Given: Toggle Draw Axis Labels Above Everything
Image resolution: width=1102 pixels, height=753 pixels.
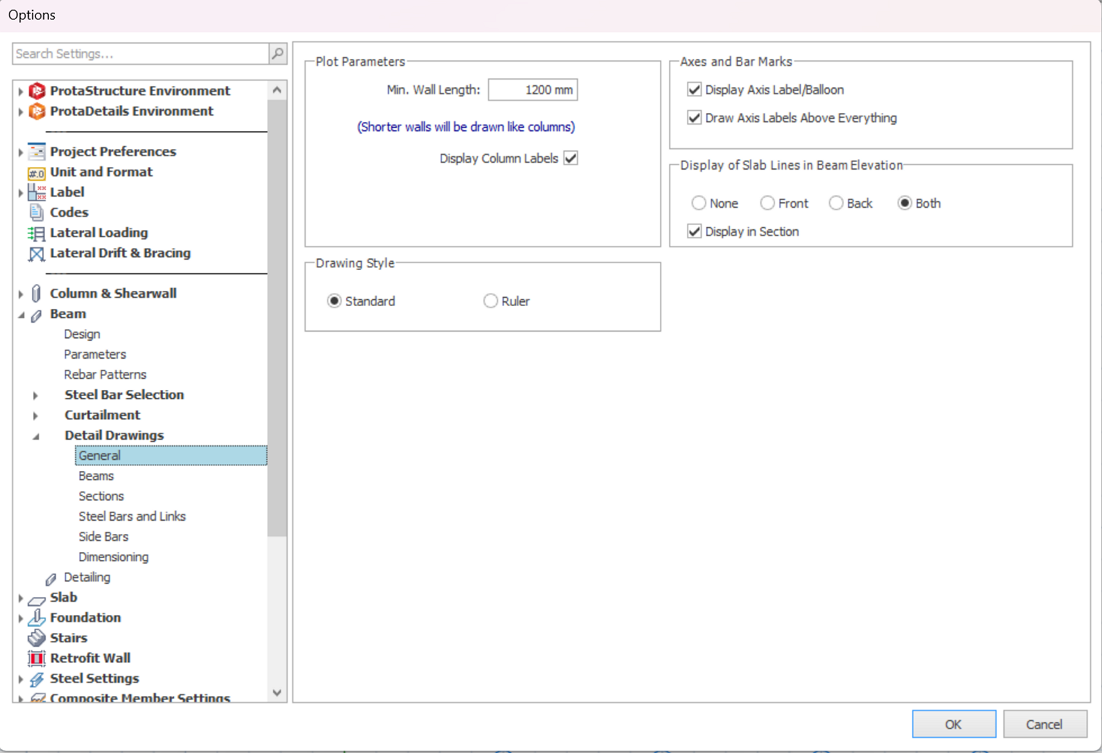Looking at the screenshot, I should coord(694,118).
